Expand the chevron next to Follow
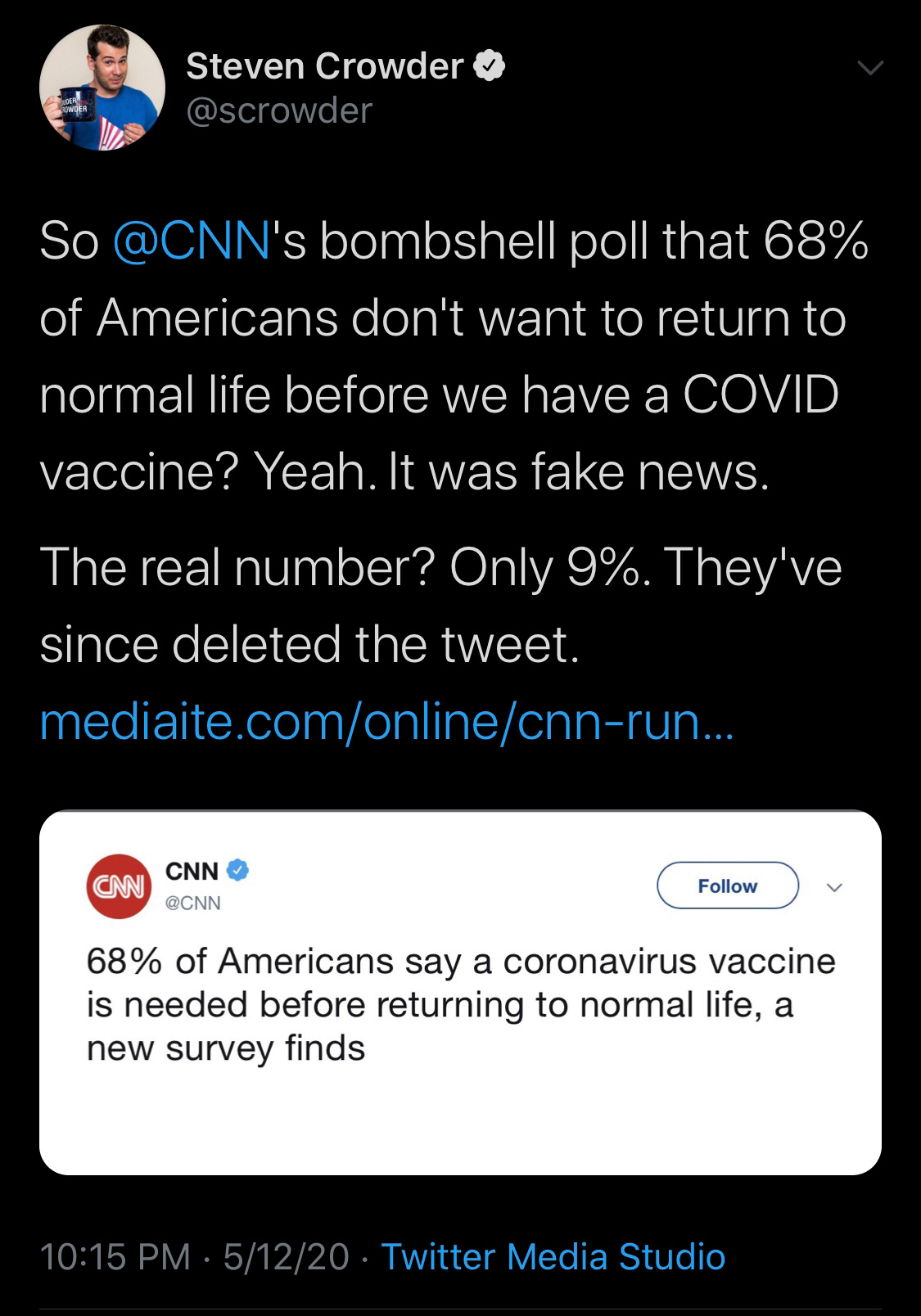921x1316 pixels. (833, 887)
